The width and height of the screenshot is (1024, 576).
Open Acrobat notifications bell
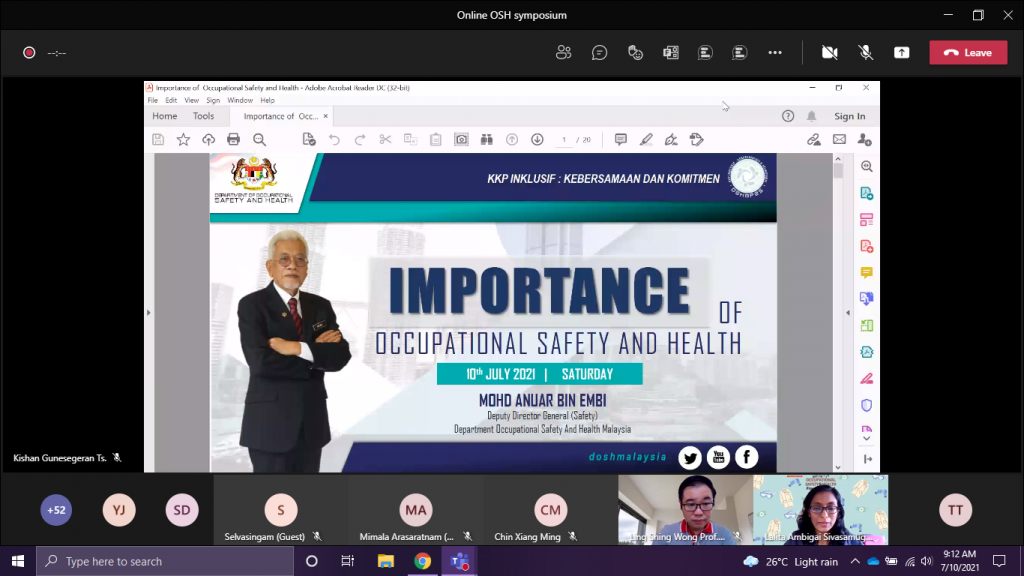click(x=811, y=116)
